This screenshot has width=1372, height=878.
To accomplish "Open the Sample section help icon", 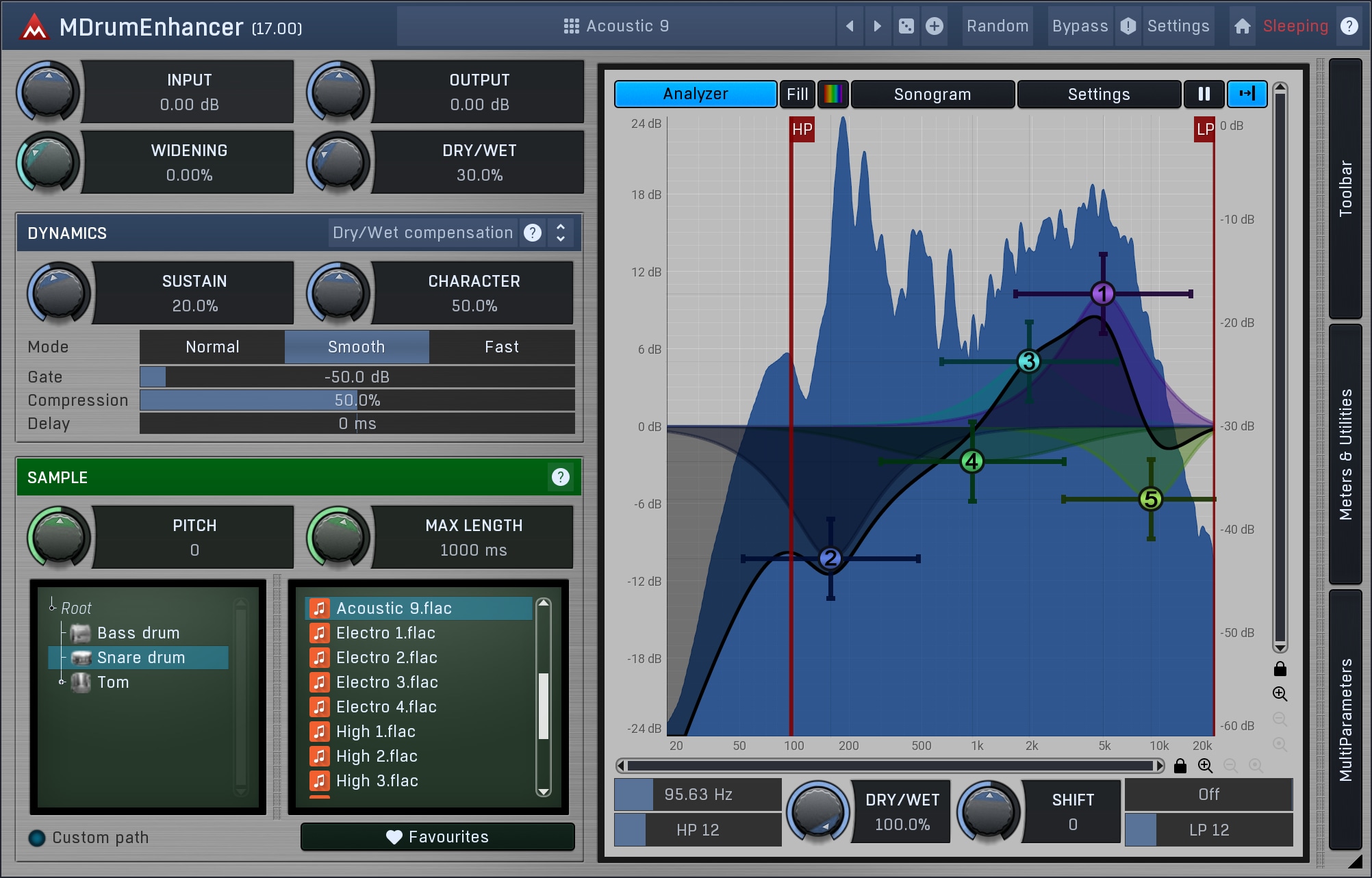I will point(560,477).
